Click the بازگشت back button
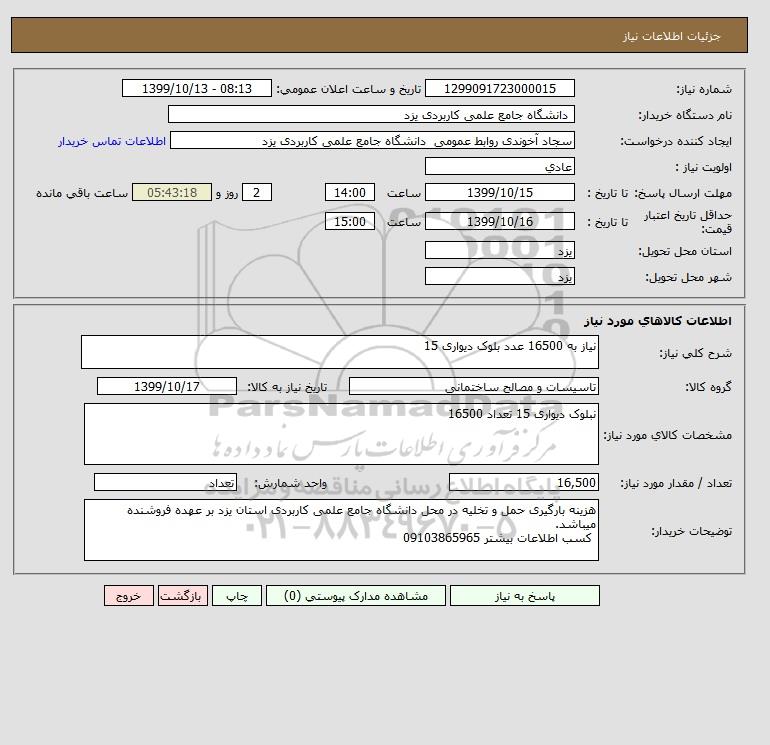Screen dimensions: 770x745 (x=183, y=596)
